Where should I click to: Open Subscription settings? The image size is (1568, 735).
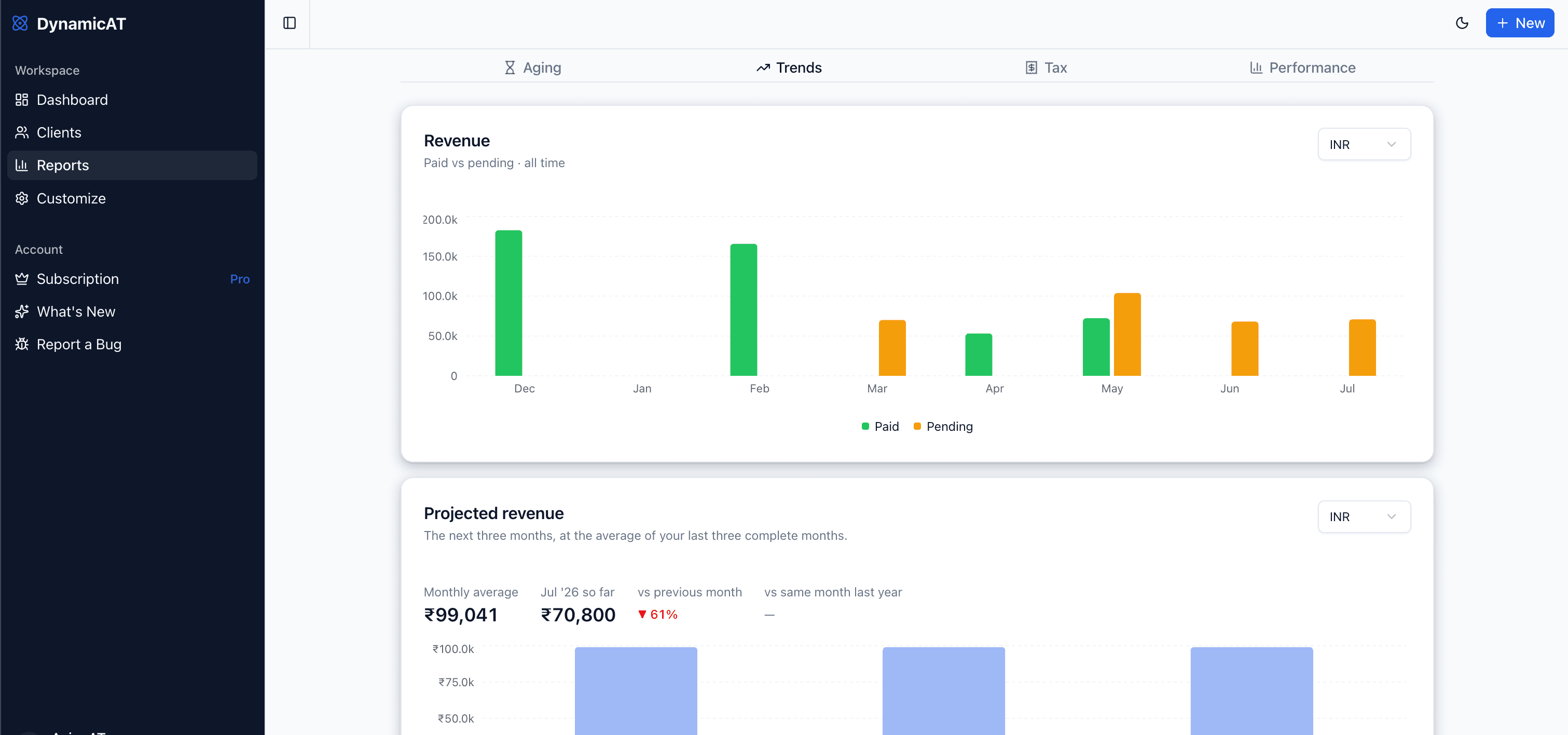click(x=132, y=279)
